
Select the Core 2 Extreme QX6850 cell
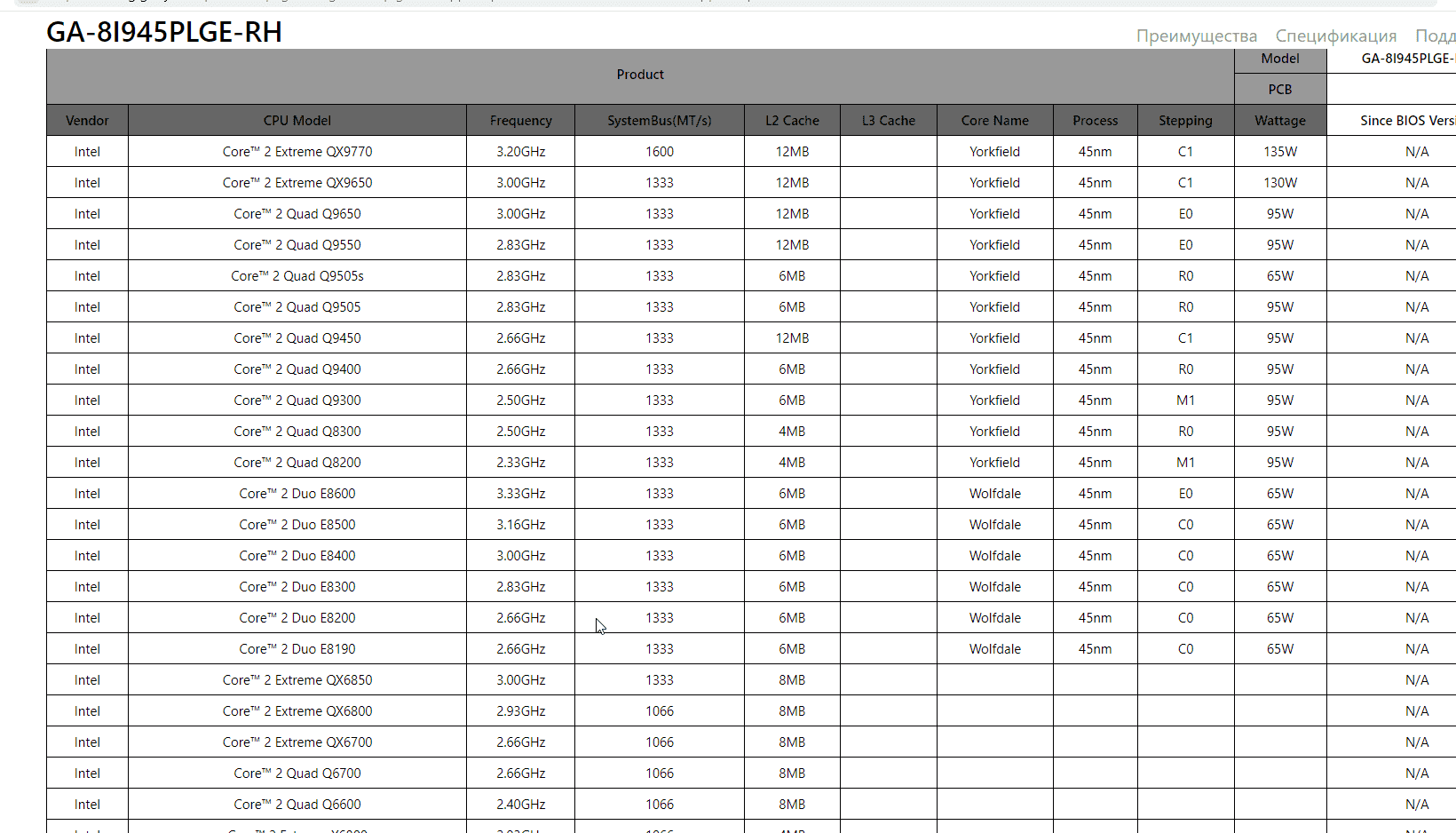297,680
